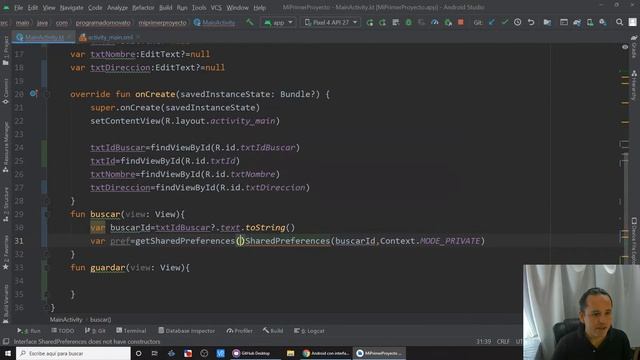Click the Git rollback undo icon
Viewport: 640px width, 360px height.
(531, 22)
